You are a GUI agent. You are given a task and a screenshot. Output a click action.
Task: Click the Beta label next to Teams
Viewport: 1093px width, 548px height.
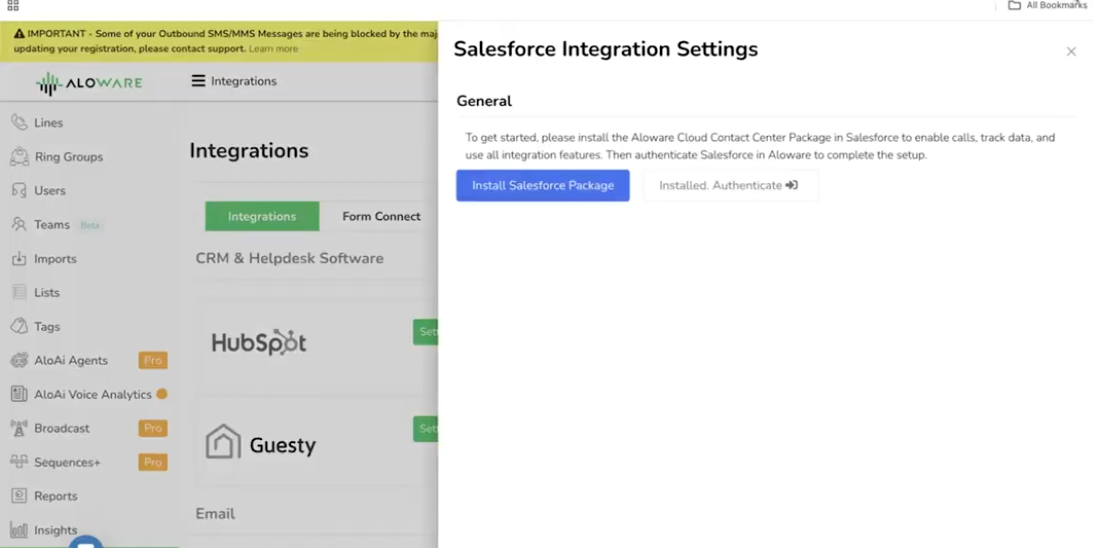tap(90, 225)
